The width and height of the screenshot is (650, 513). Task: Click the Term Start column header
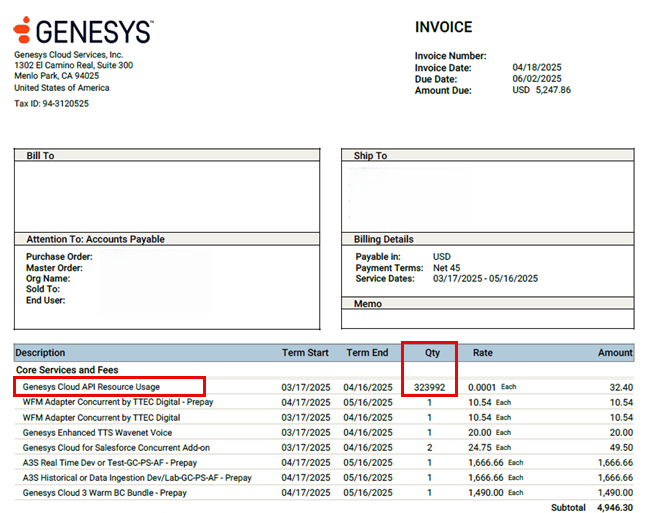(x=305, y=352)
